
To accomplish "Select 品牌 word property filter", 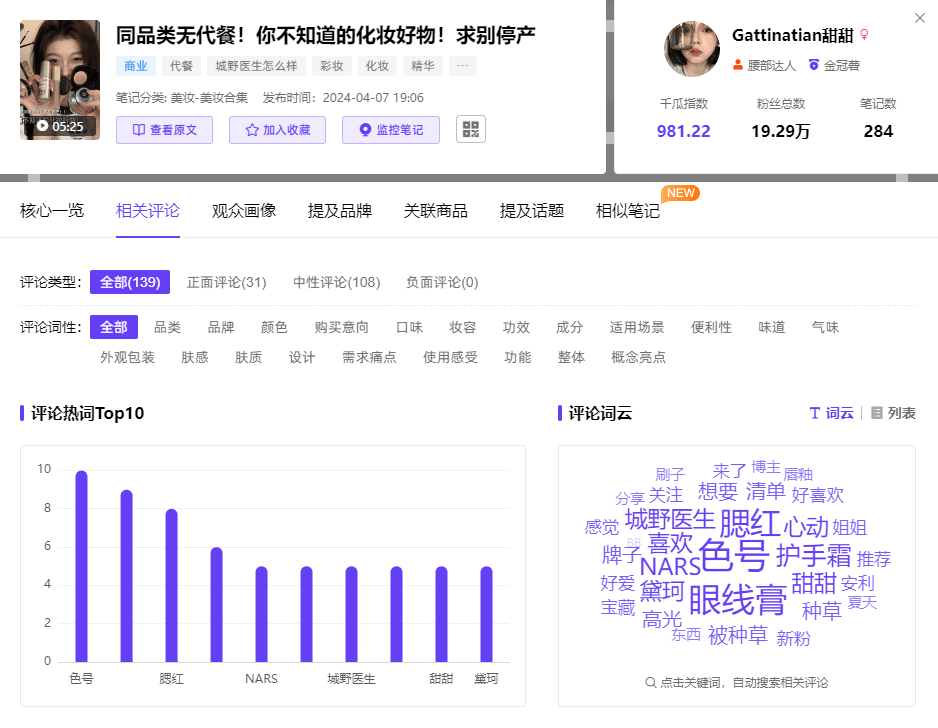I will pos(221,327).
